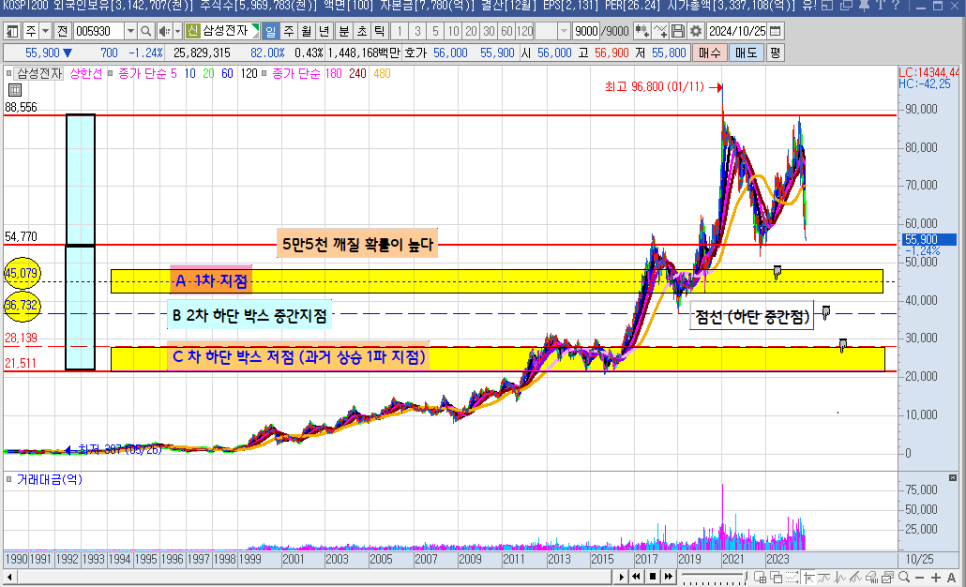Toggle the 삼성전자 legend checkbox marker
This screenshot has width=966, height=587.
pos(9,73)
